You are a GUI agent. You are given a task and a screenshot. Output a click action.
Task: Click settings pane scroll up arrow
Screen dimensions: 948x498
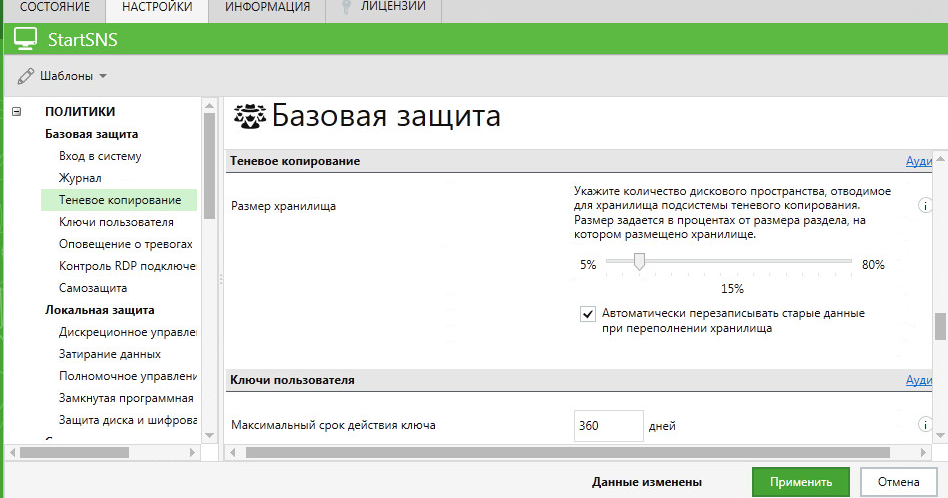(940, 160)
